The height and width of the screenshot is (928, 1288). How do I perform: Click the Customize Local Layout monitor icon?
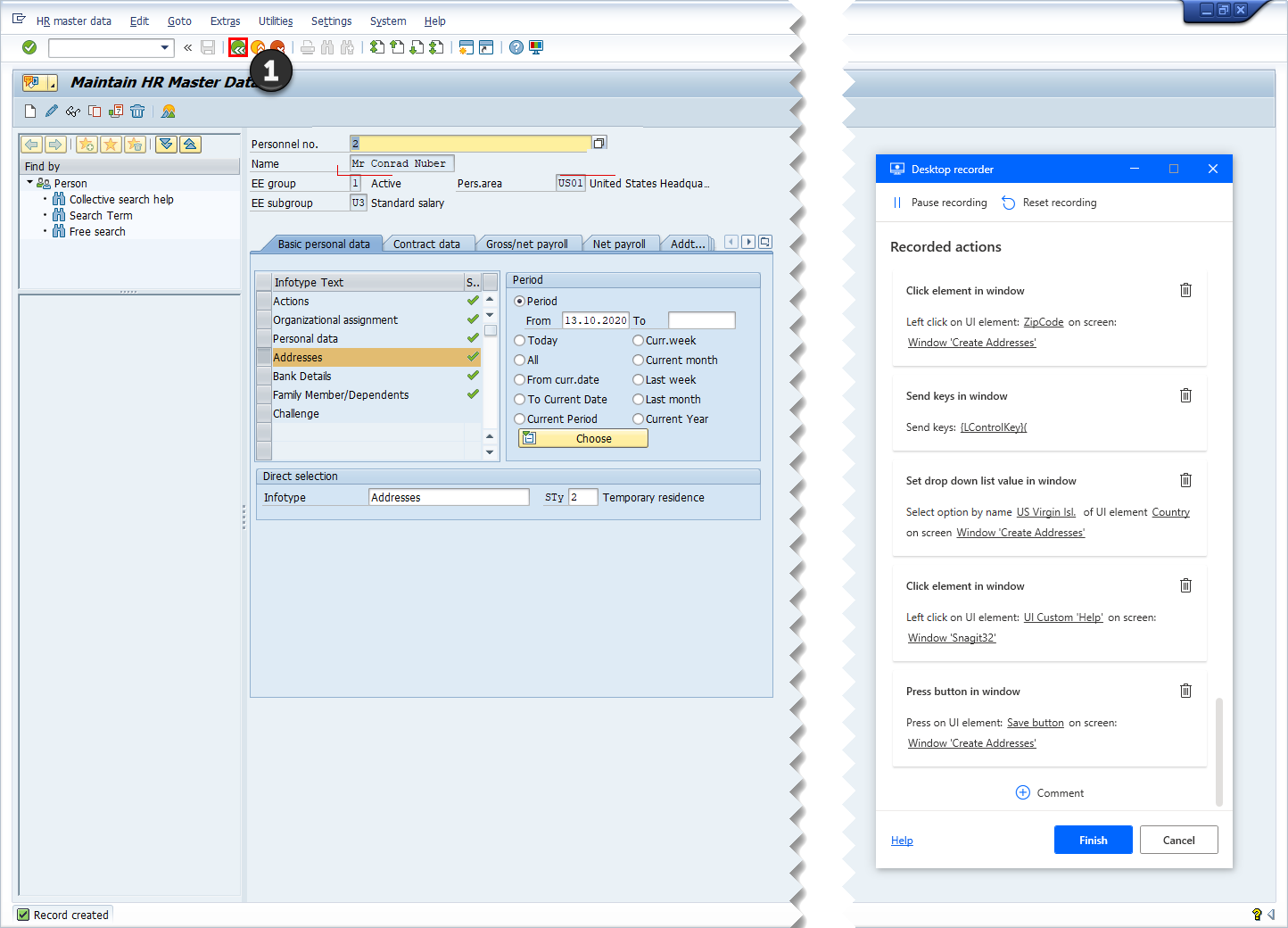[x=536, y=47]
